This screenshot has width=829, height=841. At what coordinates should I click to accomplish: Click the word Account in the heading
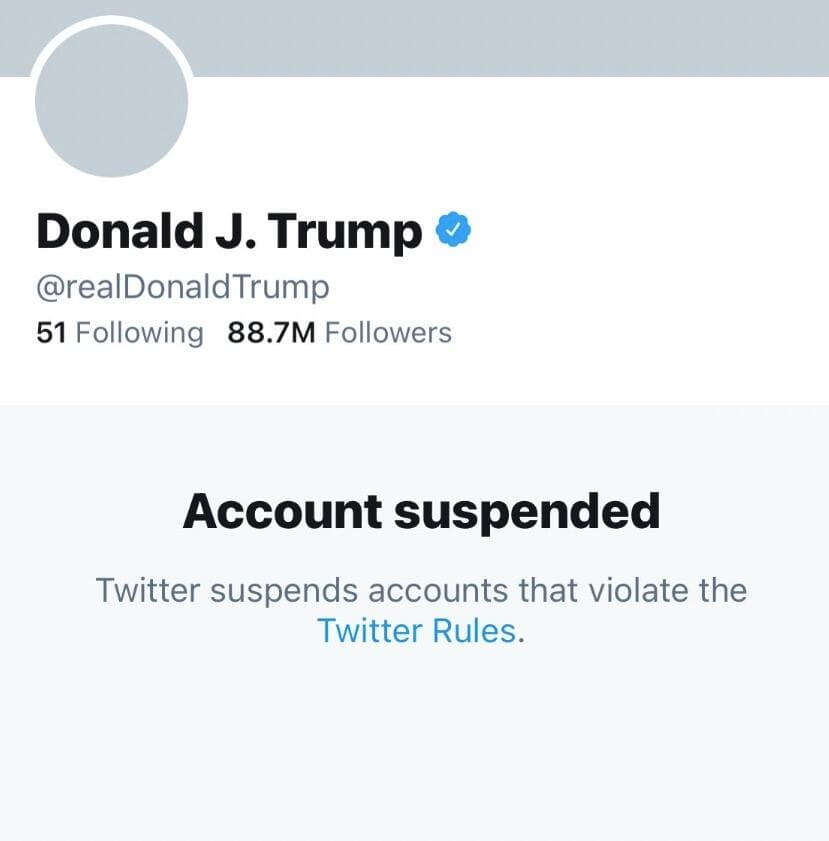[282, 511]
